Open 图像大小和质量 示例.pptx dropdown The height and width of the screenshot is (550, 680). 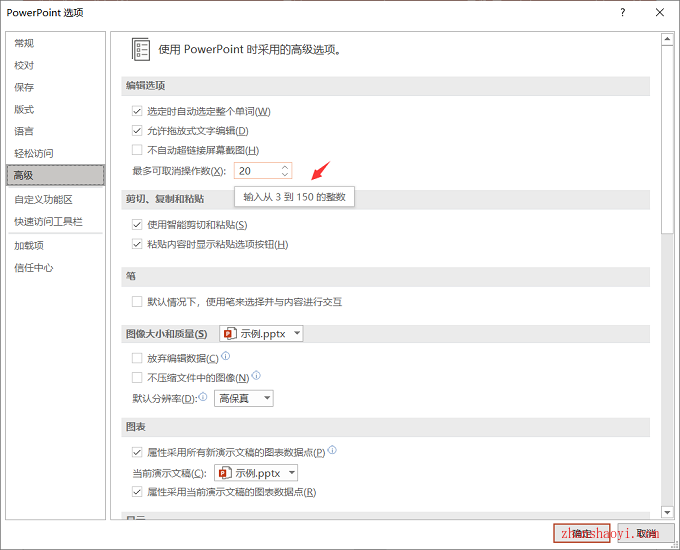[x=261, y=334]
